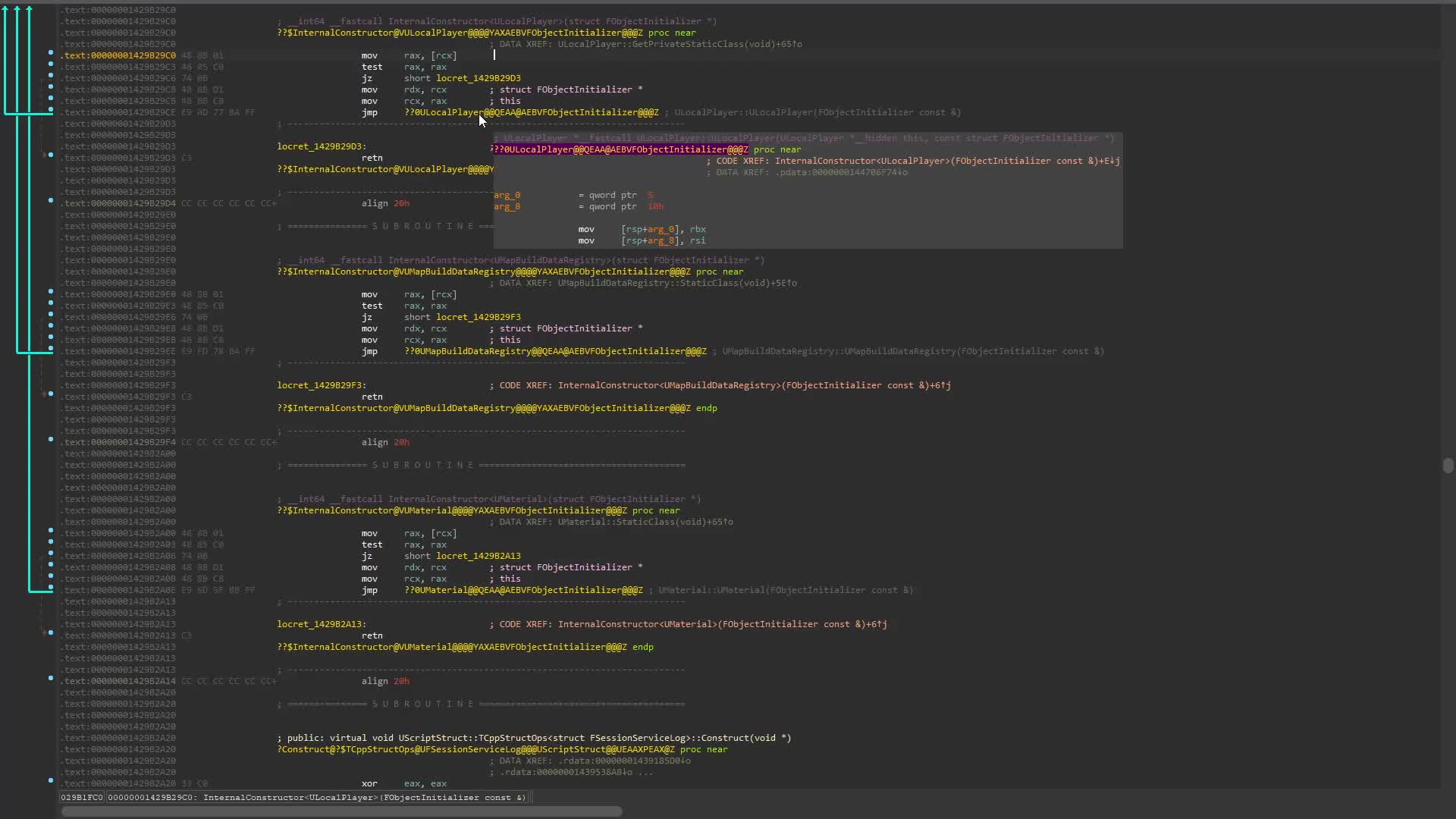Screen dimensions: 1456x819
Task: Click locret_1429B29F3 label definition
Action: coord(320,385)
